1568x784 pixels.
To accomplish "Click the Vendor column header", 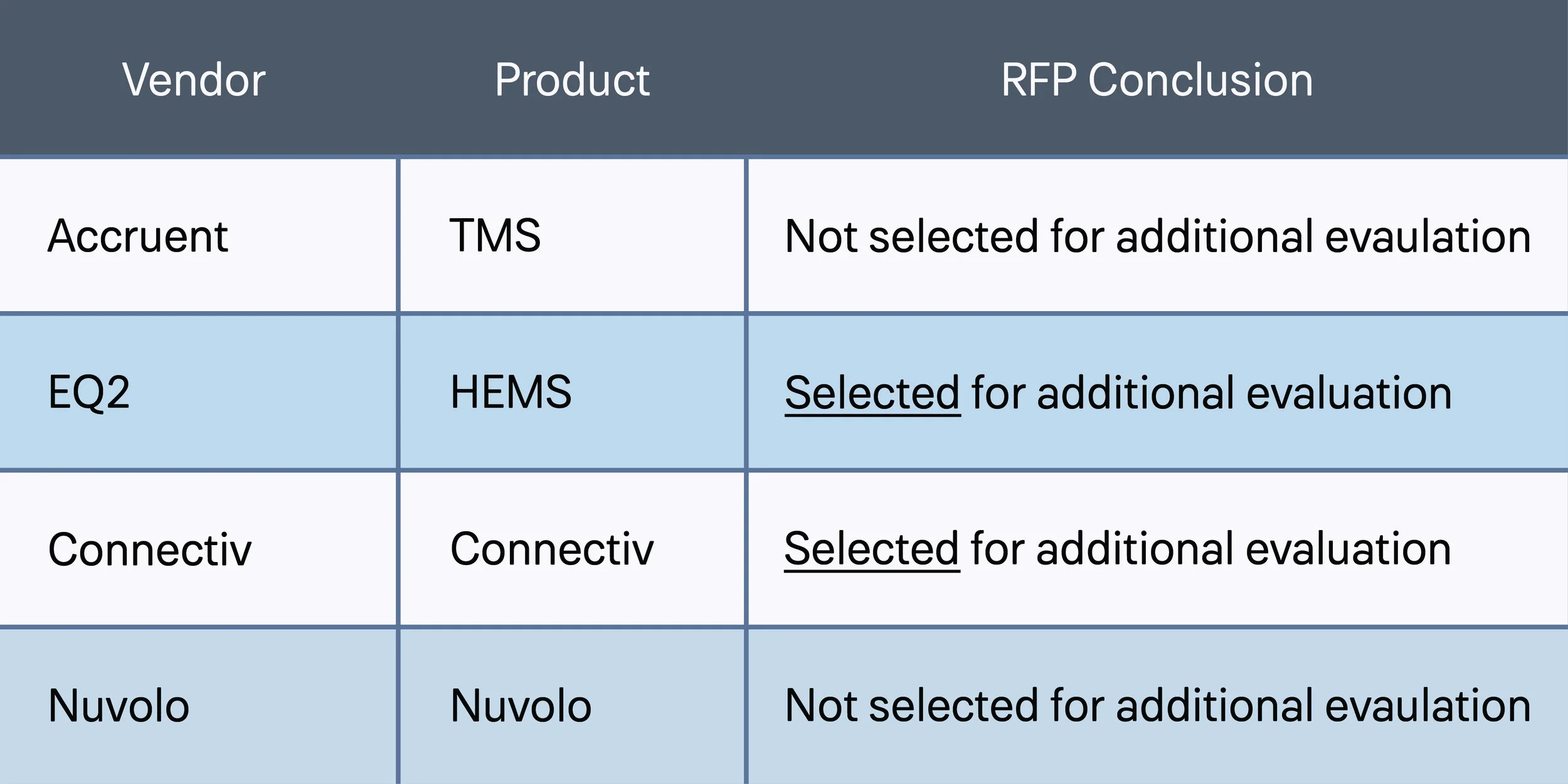I will click(194, 80).
